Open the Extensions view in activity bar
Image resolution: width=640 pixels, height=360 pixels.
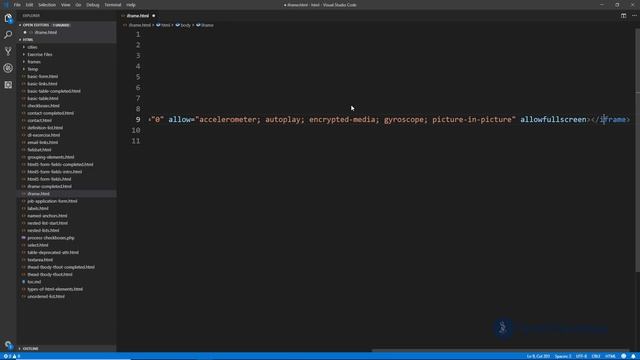(8, 85)
